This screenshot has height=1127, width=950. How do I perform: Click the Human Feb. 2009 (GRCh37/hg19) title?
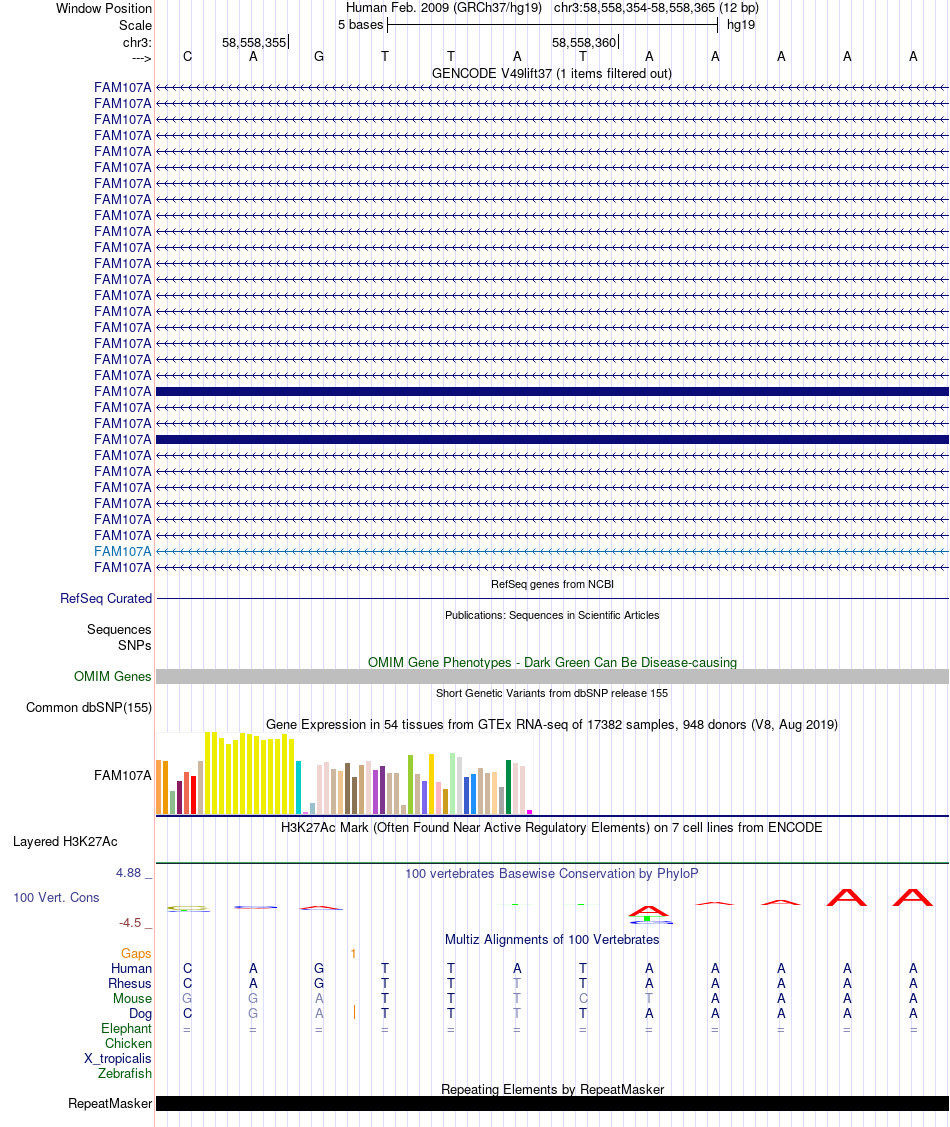[443, 8]
